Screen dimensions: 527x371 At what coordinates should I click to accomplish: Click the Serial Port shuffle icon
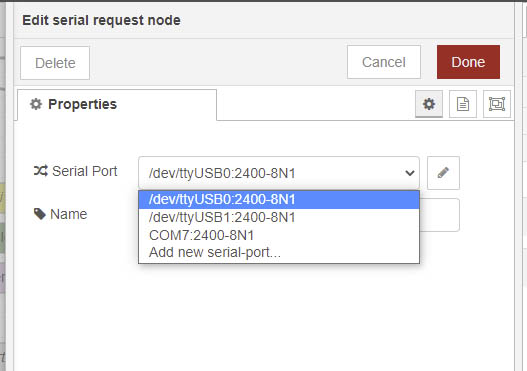click(41, 171)
